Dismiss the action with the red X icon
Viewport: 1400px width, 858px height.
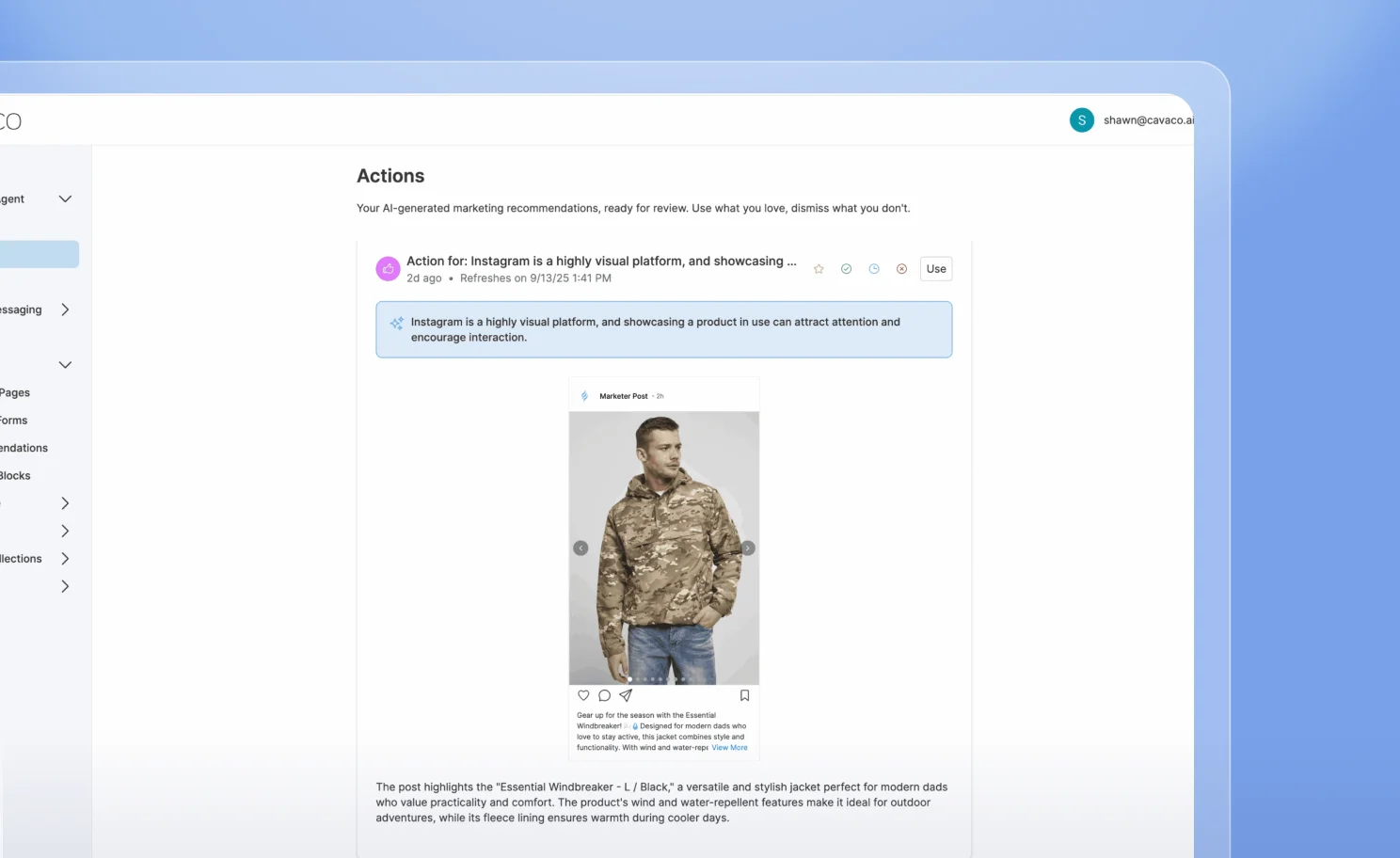coord(901,269)
